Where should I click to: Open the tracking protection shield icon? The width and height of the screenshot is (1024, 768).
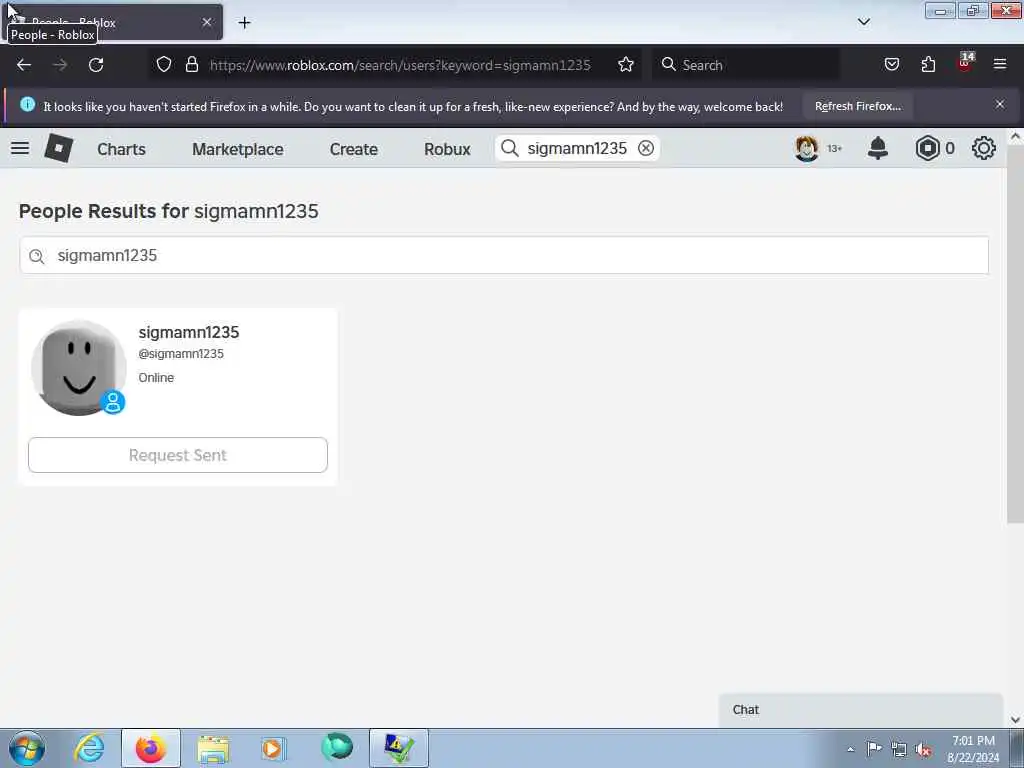pos(164,64)
